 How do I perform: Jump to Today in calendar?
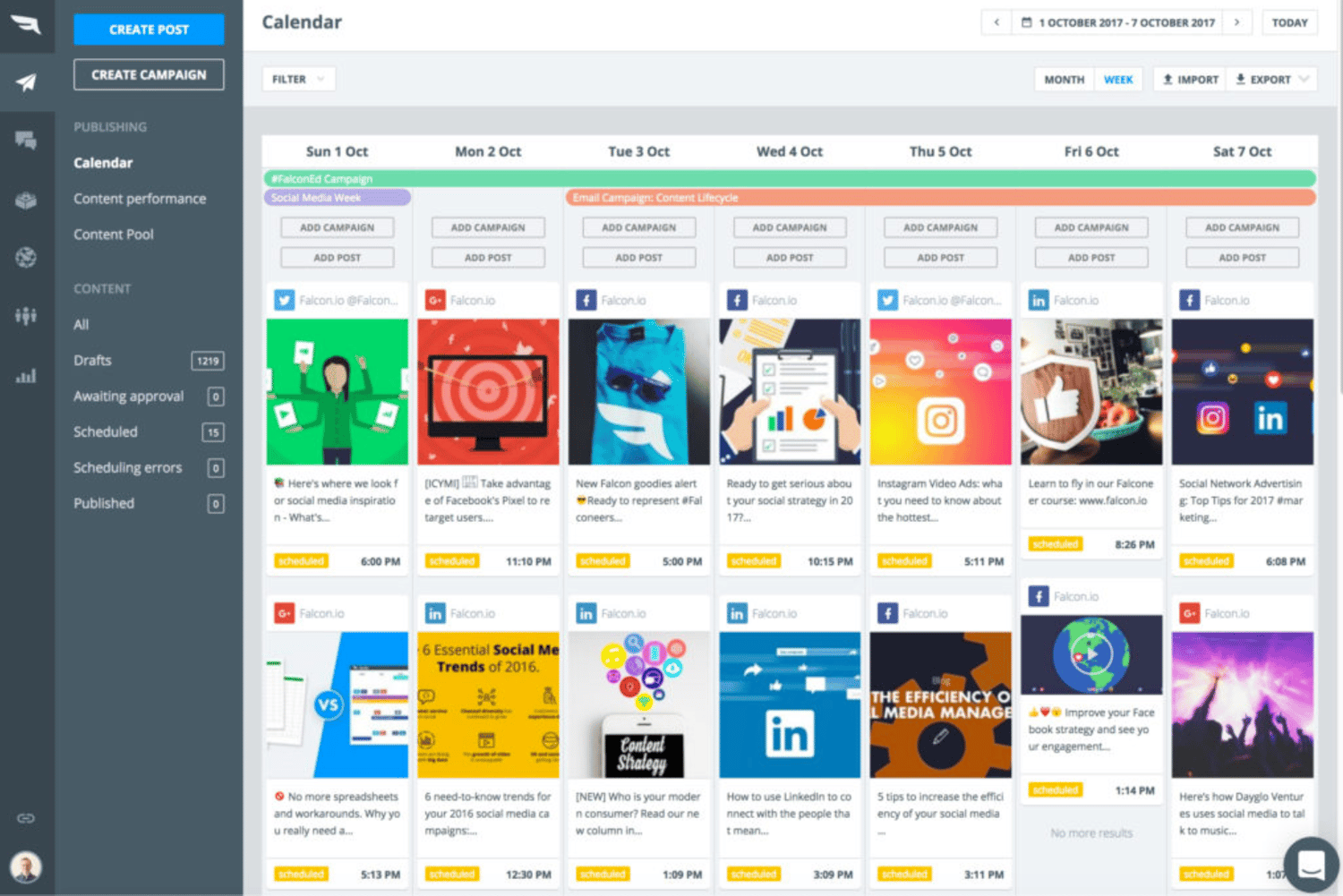click(1289, 22)
